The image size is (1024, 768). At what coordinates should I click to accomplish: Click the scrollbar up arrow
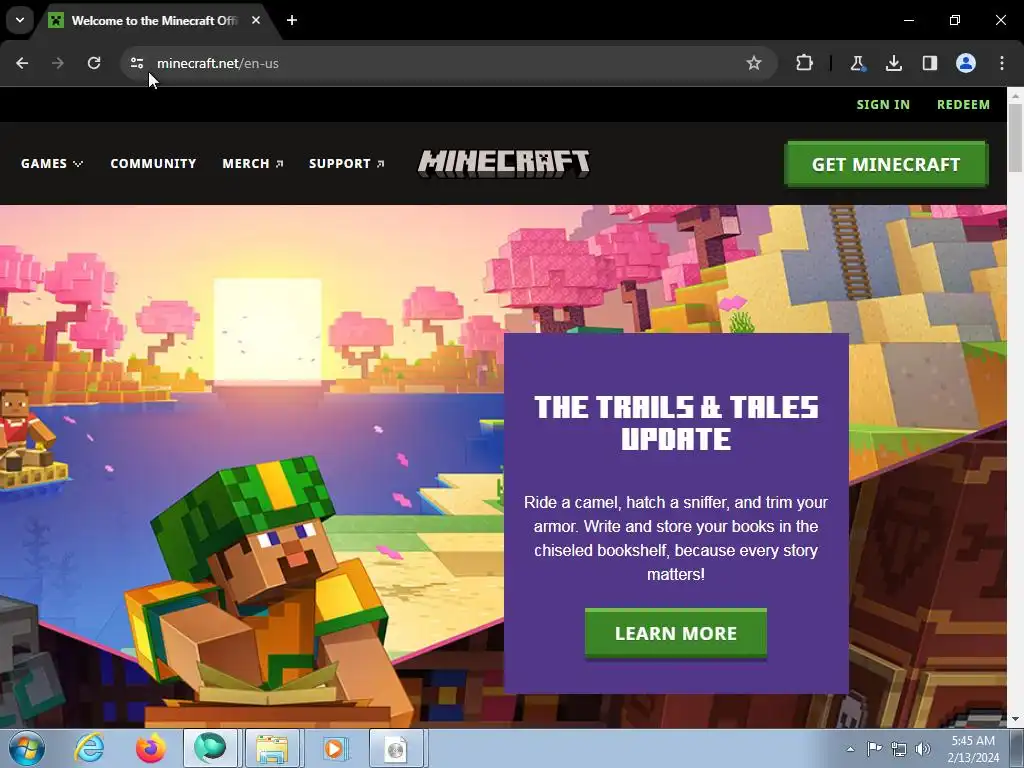(1016, 95)
